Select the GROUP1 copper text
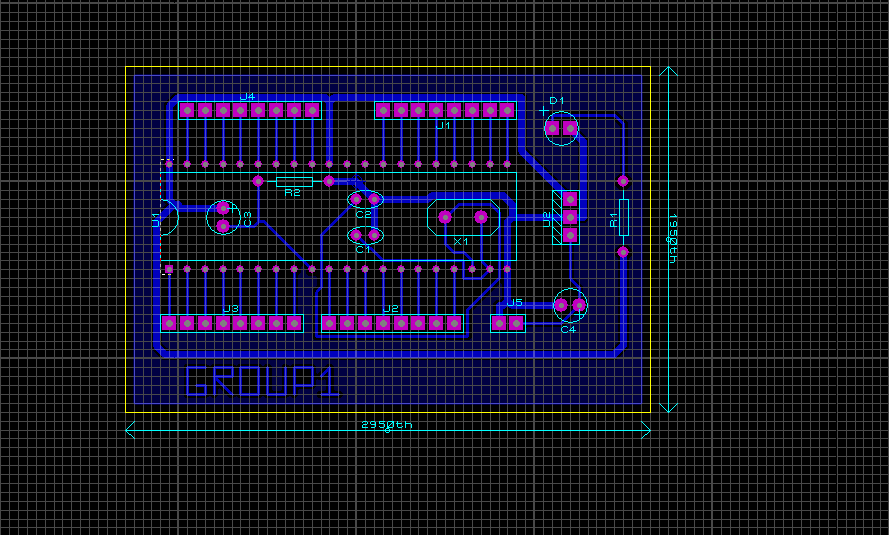889x535 pixels. 263,381
